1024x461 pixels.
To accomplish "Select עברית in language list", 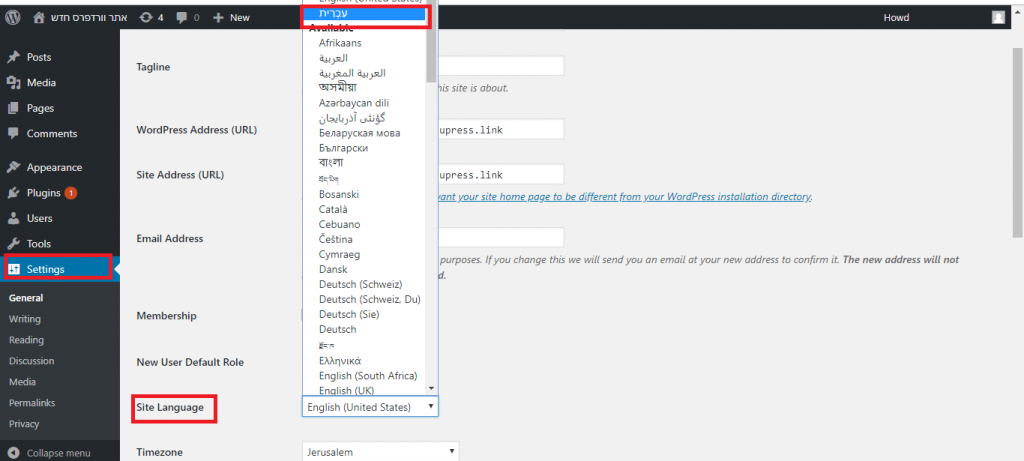I will (x=364, y=13).
